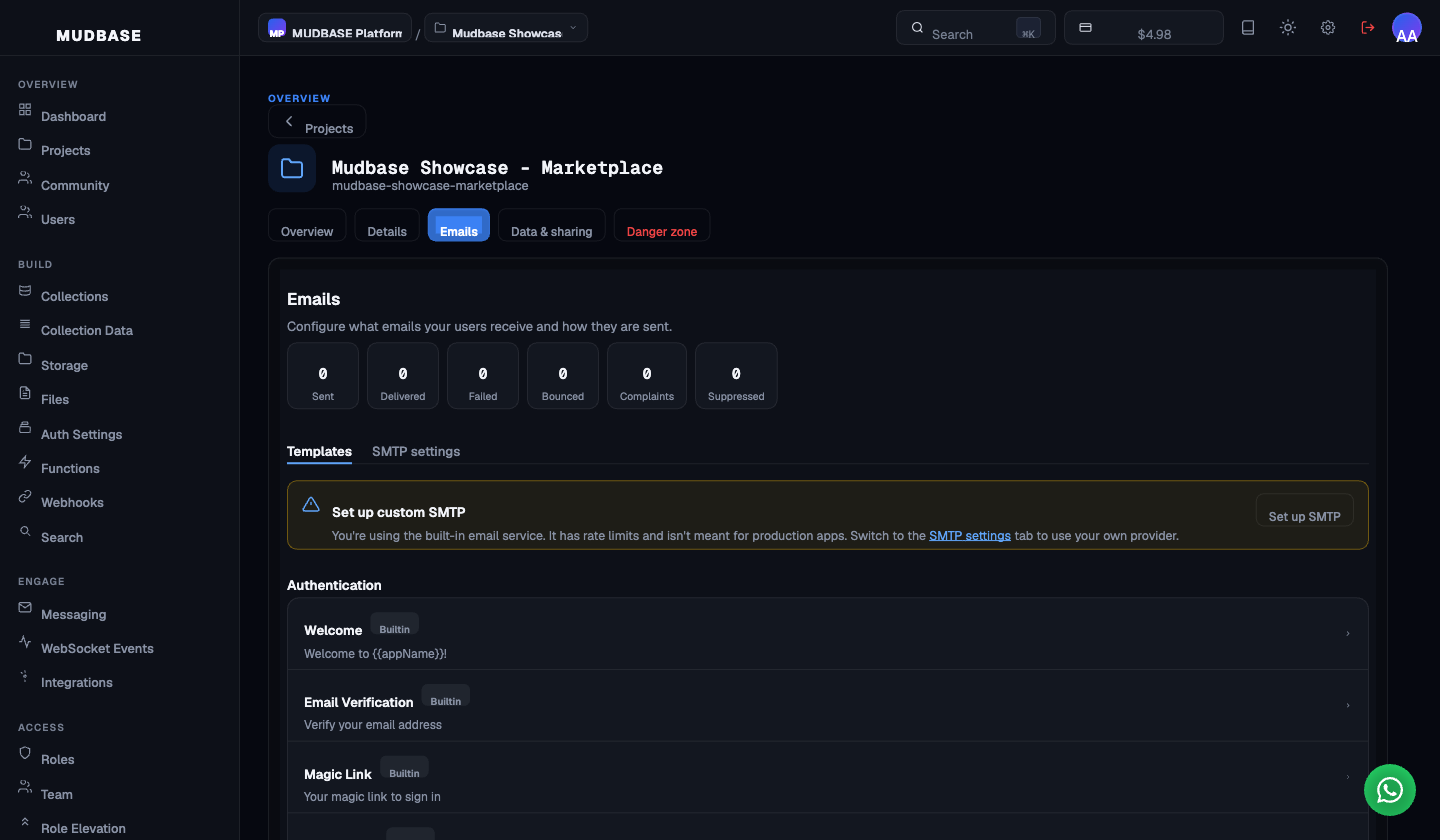Click the Functions lightning bolt icon

25,462
